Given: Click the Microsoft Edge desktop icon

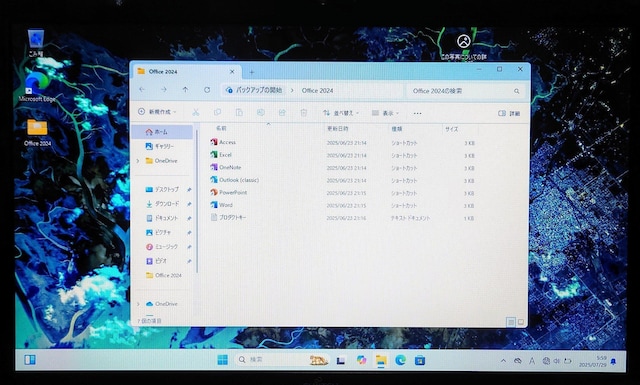Looking at the screenshot, I should pyautogui.click(x=37, y=88).
